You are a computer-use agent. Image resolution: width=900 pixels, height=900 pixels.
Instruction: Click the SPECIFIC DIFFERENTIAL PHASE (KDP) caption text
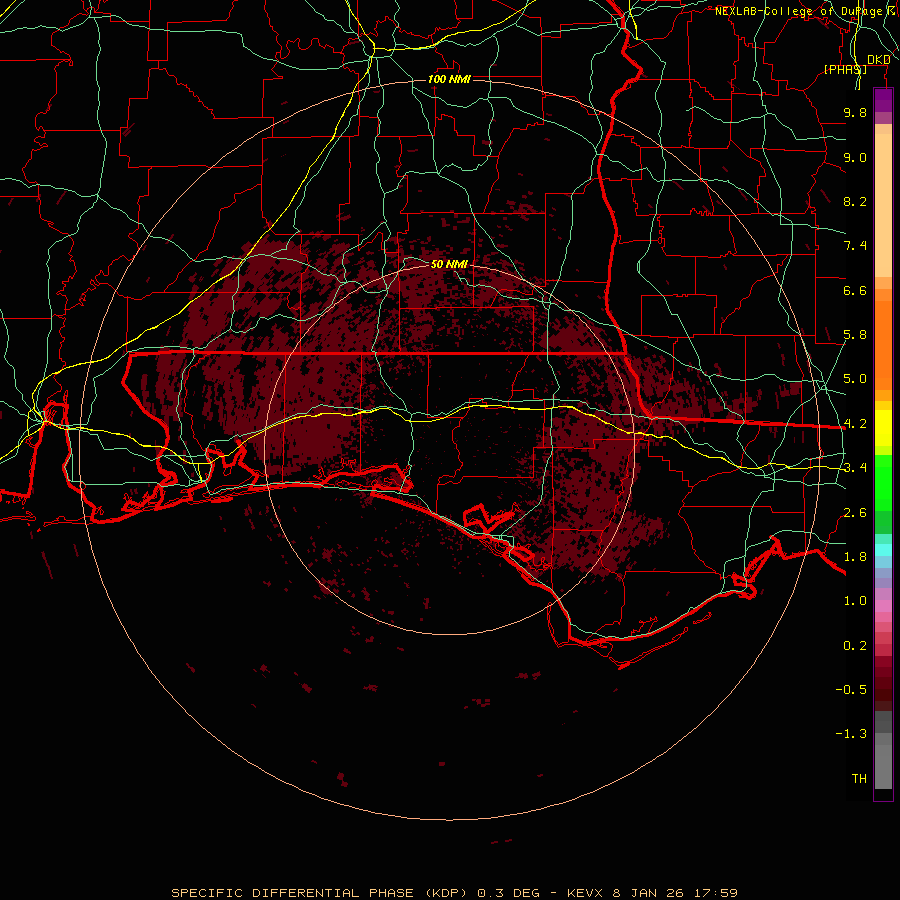tap(319, 893)
